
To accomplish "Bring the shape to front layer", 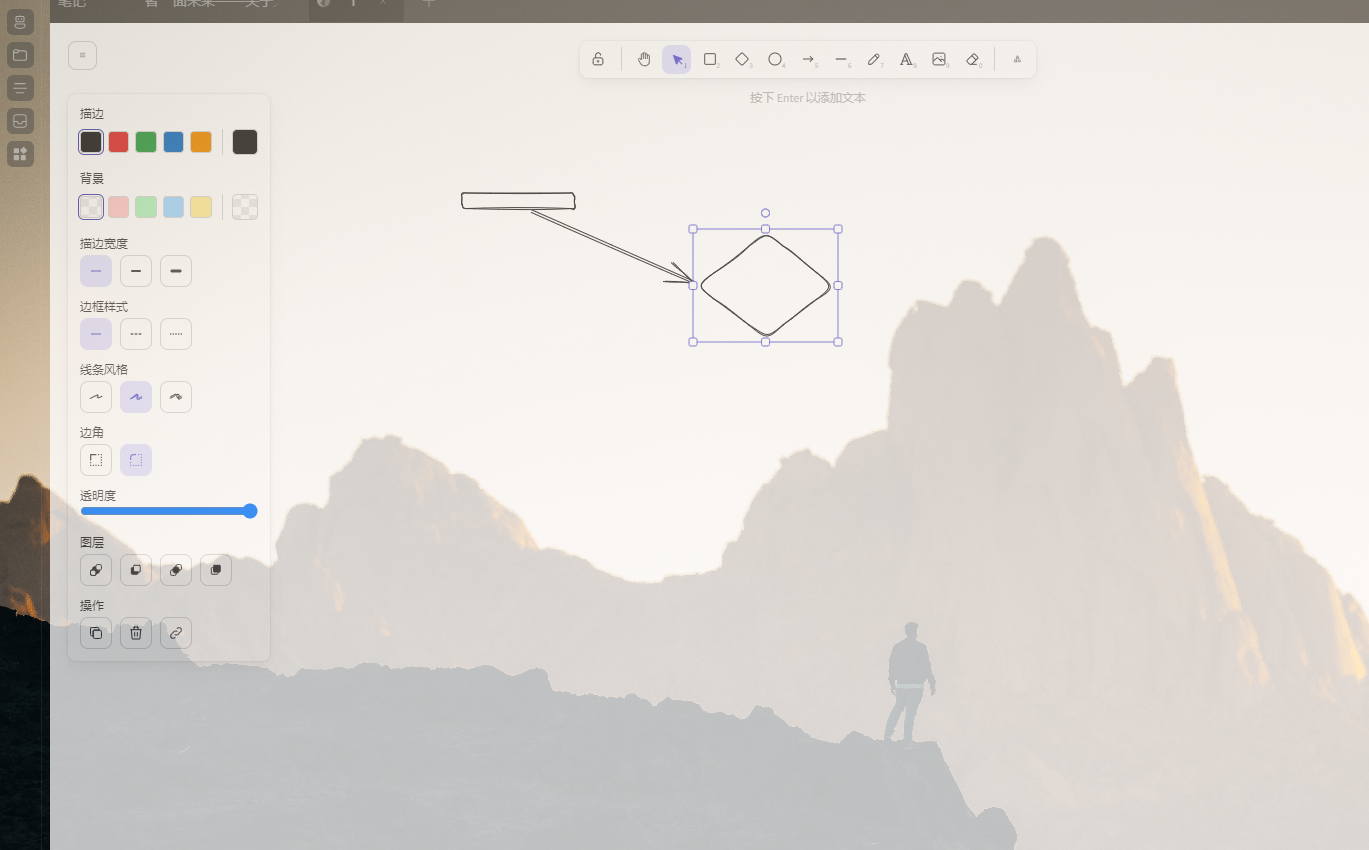I will click(x=216, y=570).
